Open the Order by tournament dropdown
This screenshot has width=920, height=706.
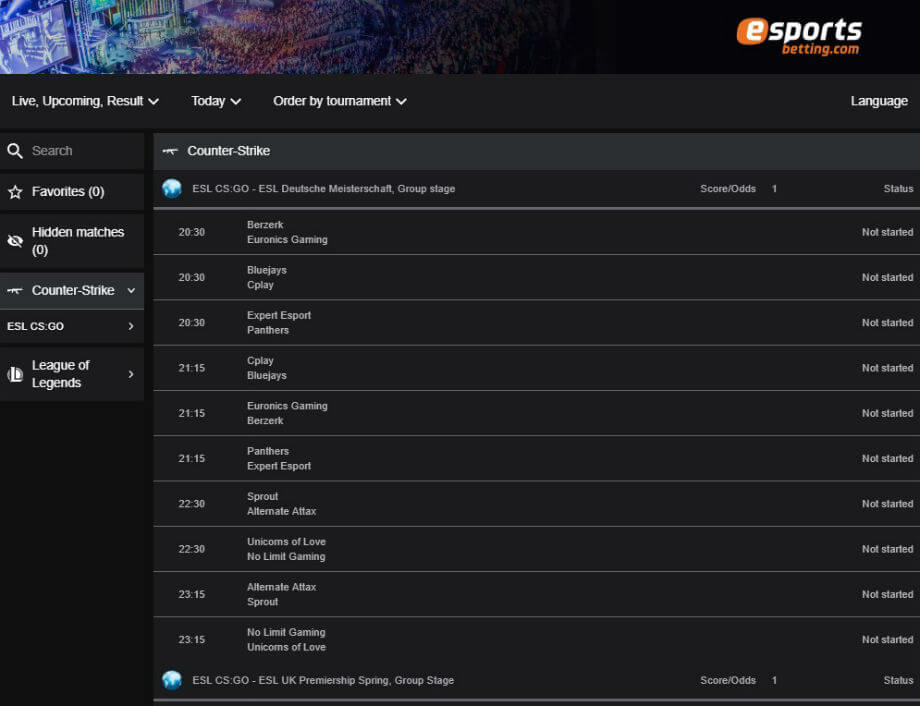340,101
